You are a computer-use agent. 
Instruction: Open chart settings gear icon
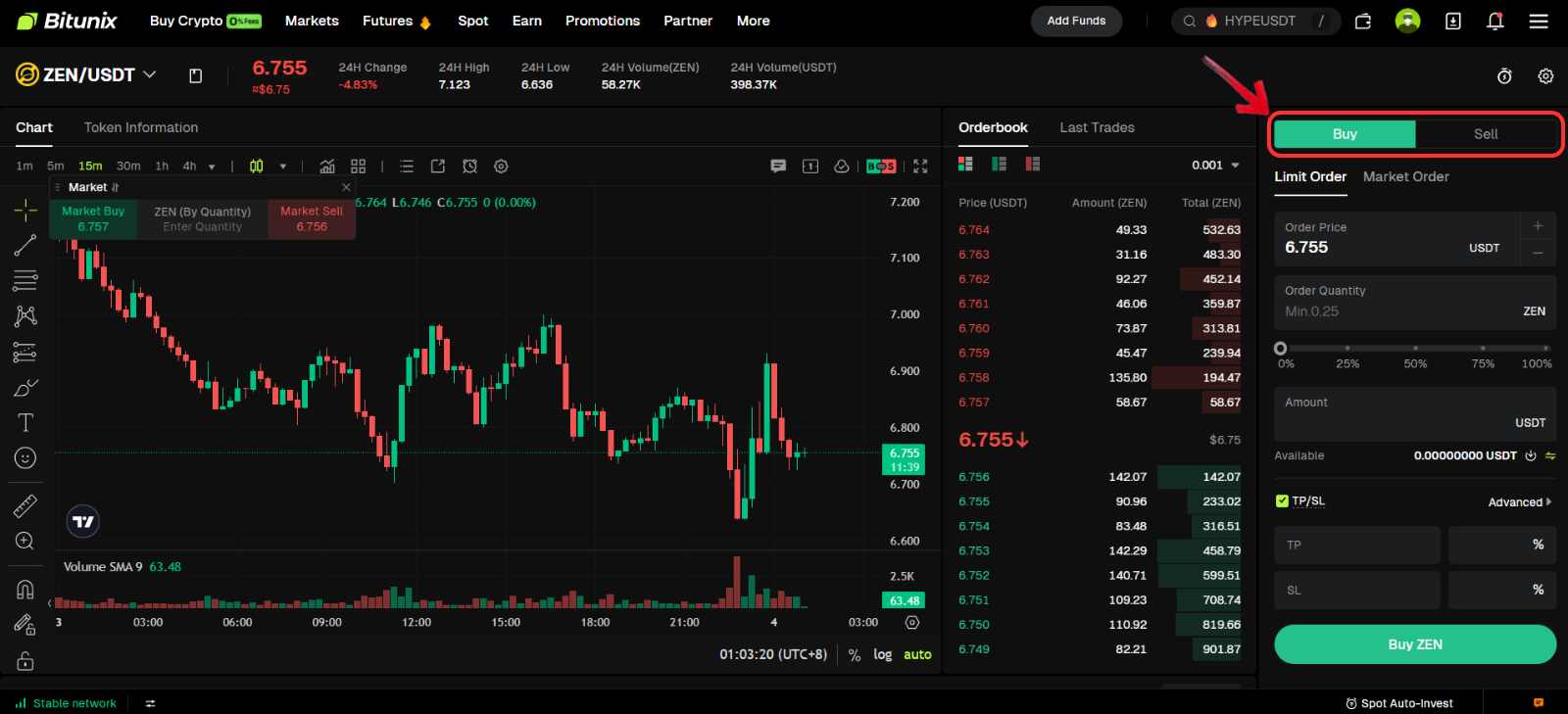point(501,166)
